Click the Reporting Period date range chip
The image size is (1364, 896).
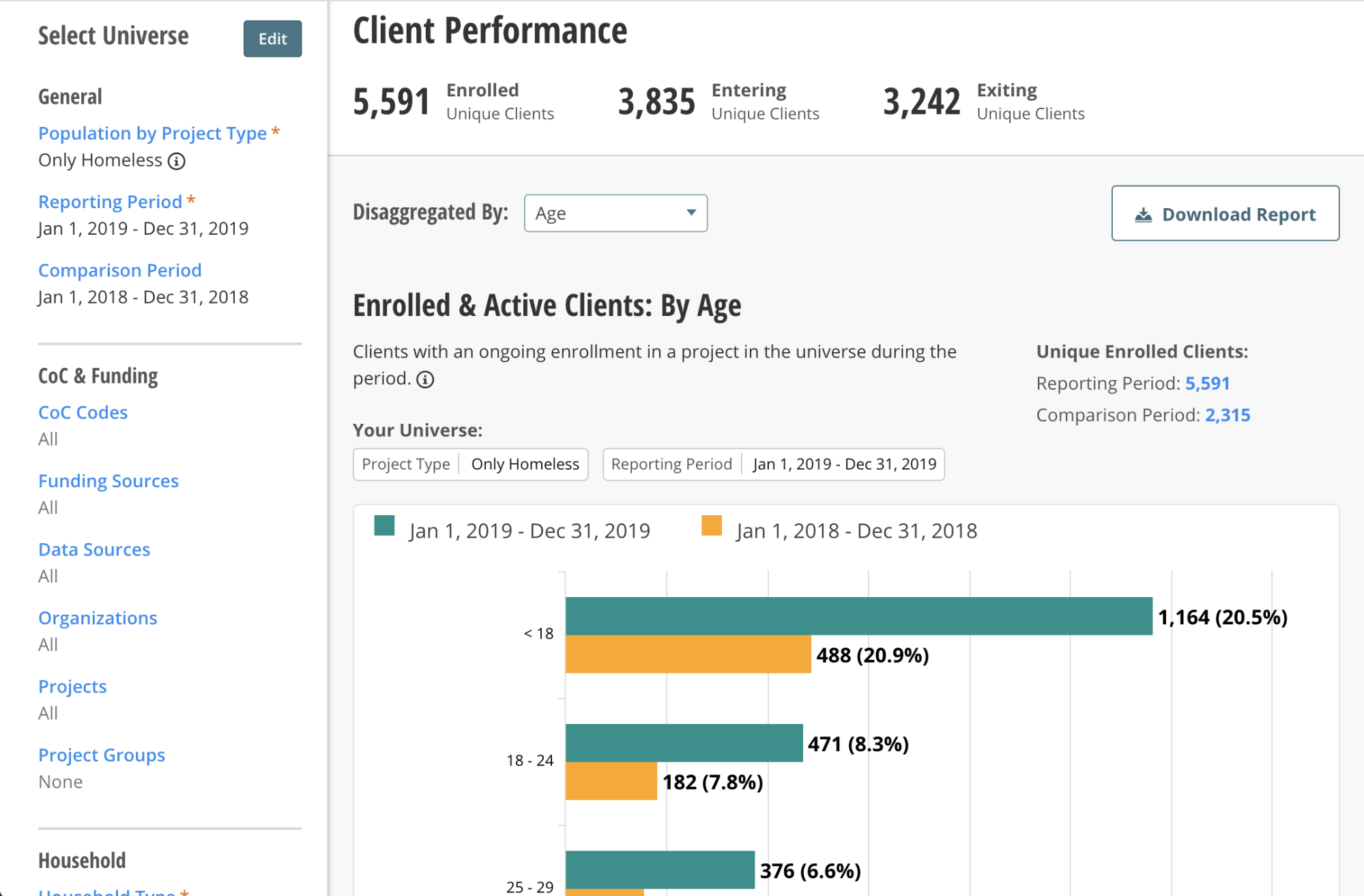click(x=774, y=465)
